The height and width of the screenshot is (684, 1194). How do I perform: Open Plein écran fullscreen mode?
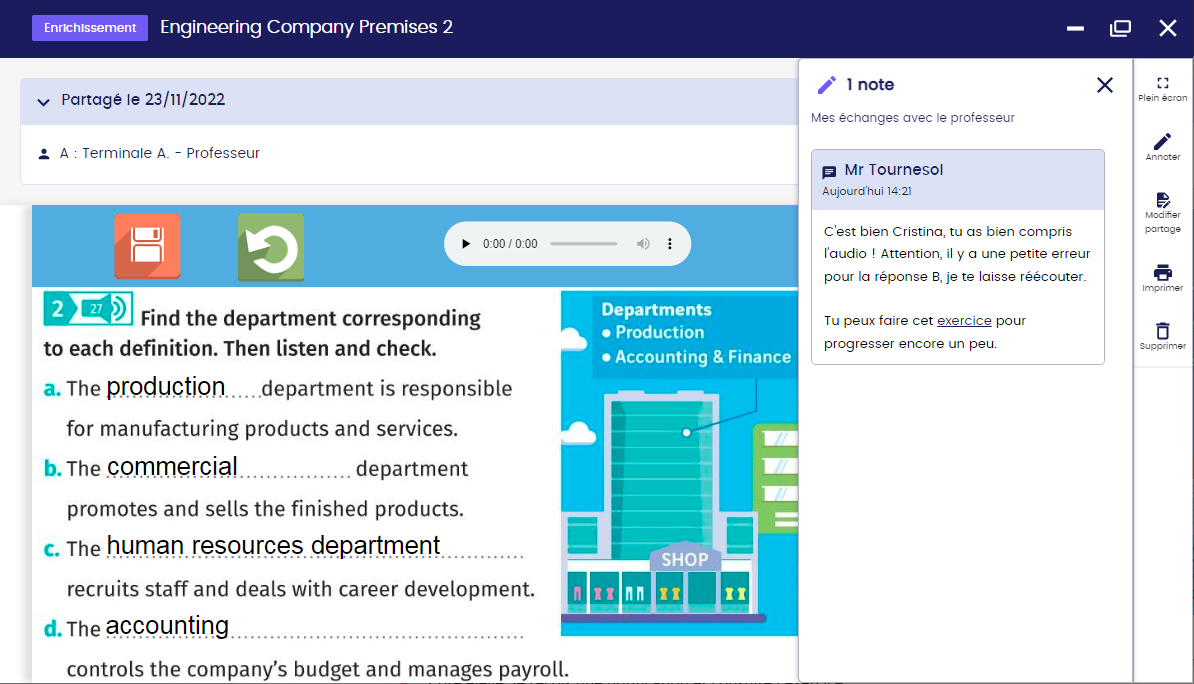(x=1162, y=89)
